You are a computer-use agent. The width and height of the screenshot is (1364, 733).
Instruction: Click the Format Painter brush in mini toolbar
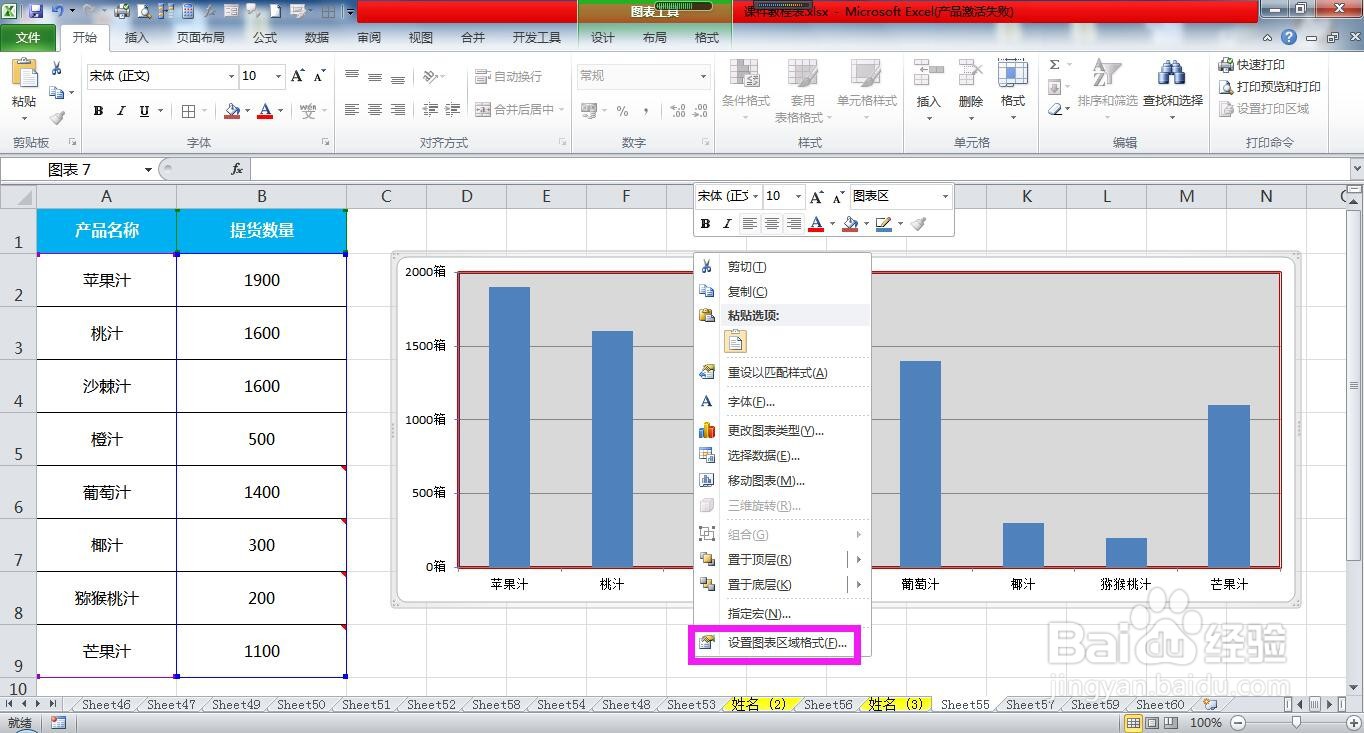[919, 224]
